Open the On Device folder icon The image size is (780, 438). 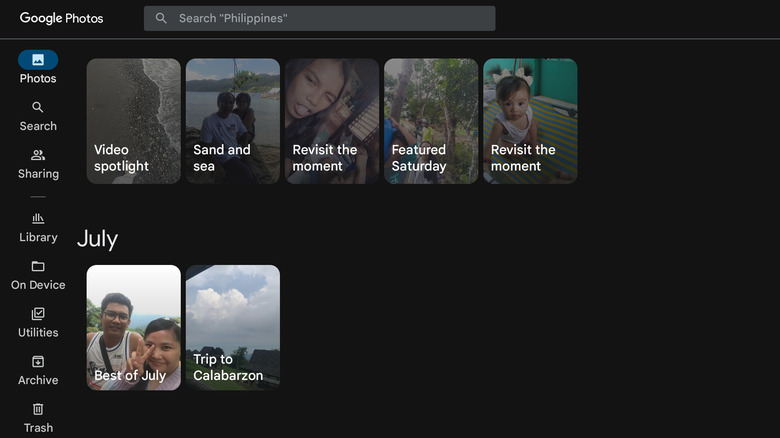[38, 266]
